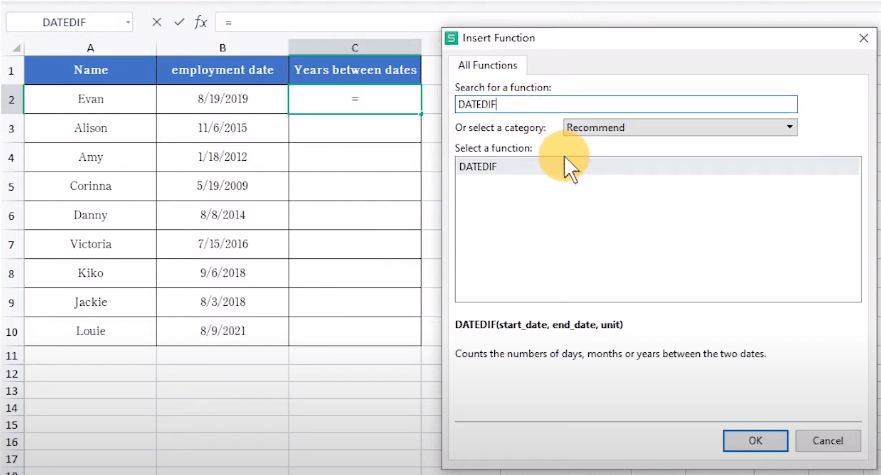Click the Name header cell
Screen dimensions: 881x475
point(90,70)
